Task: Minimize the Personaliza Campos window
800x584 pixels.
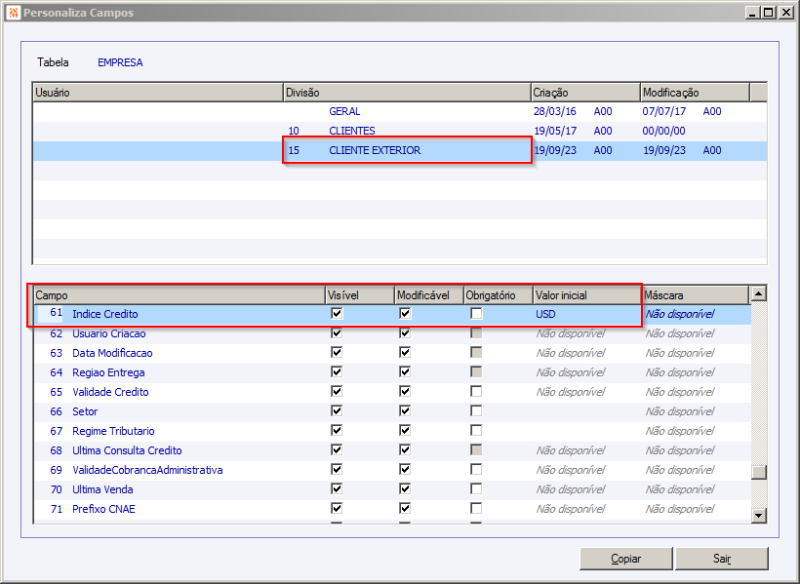Action: 752,12
